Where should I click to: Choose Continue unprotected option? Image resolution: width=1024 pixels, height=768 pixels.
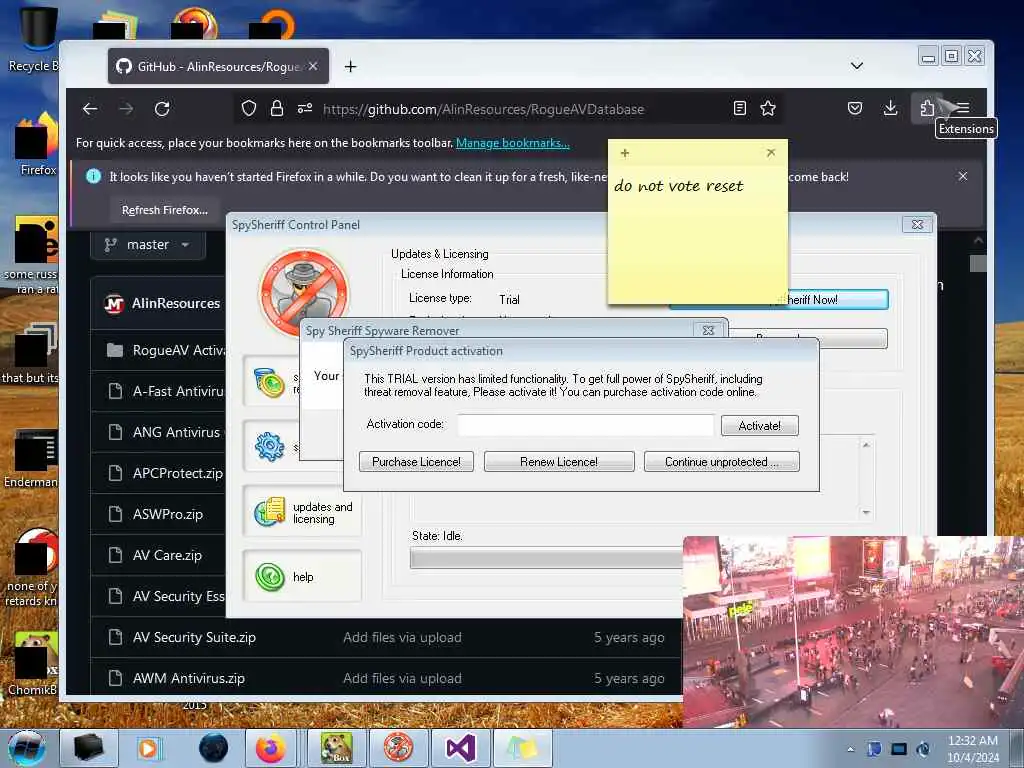click(x=722, y=462)
